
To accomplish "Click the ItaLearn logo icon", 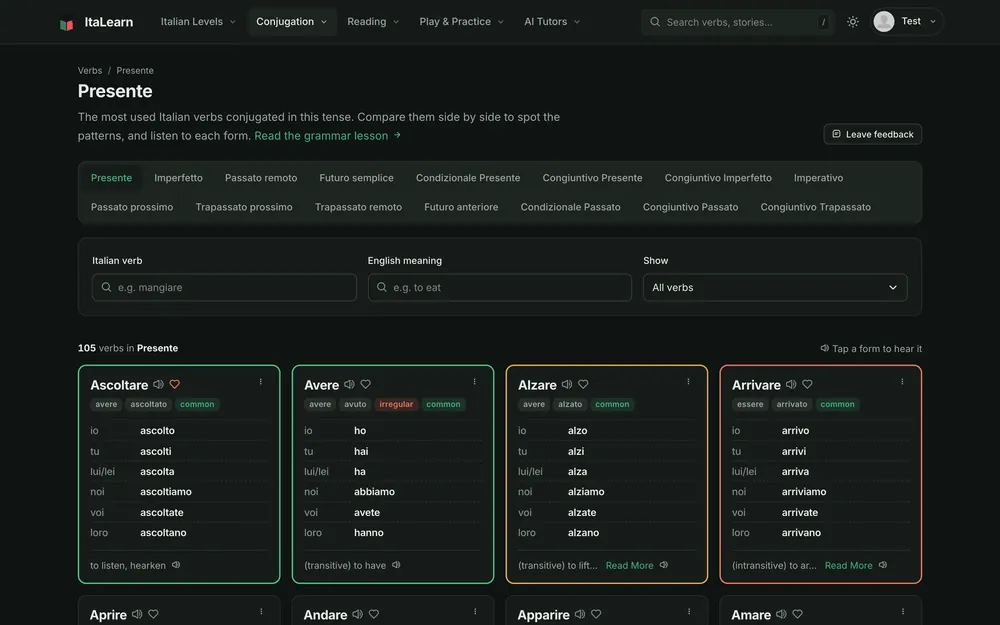I will click(x=66, y=23).
